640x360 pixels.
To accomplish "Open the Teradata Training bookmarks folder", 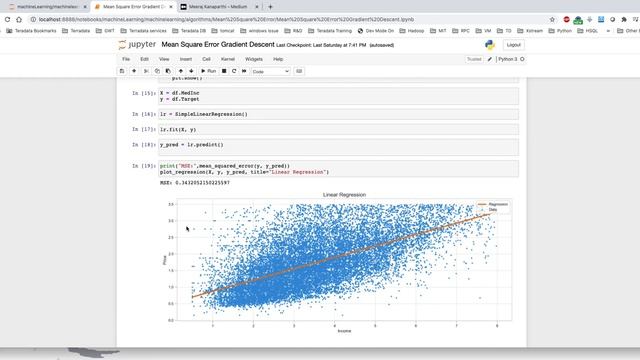I will point(330,31).
